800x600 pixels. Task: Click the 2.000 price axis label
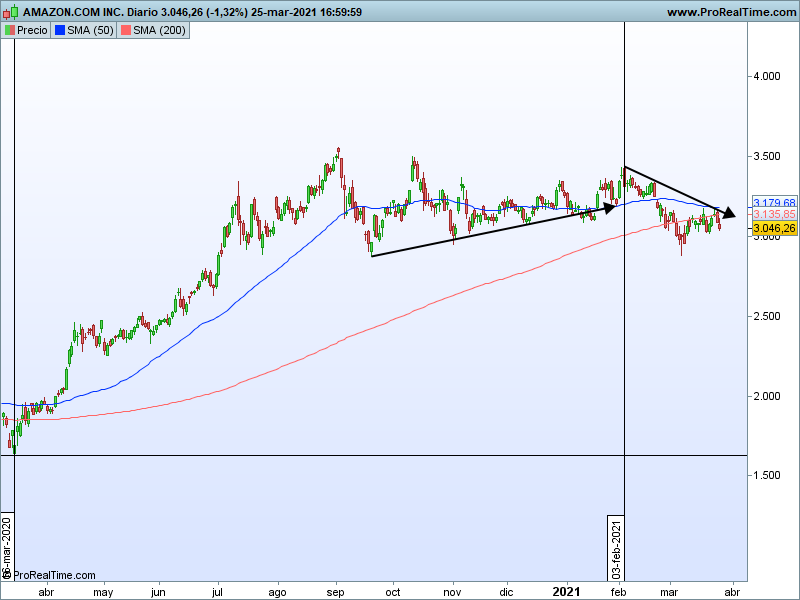pos(767,396)
